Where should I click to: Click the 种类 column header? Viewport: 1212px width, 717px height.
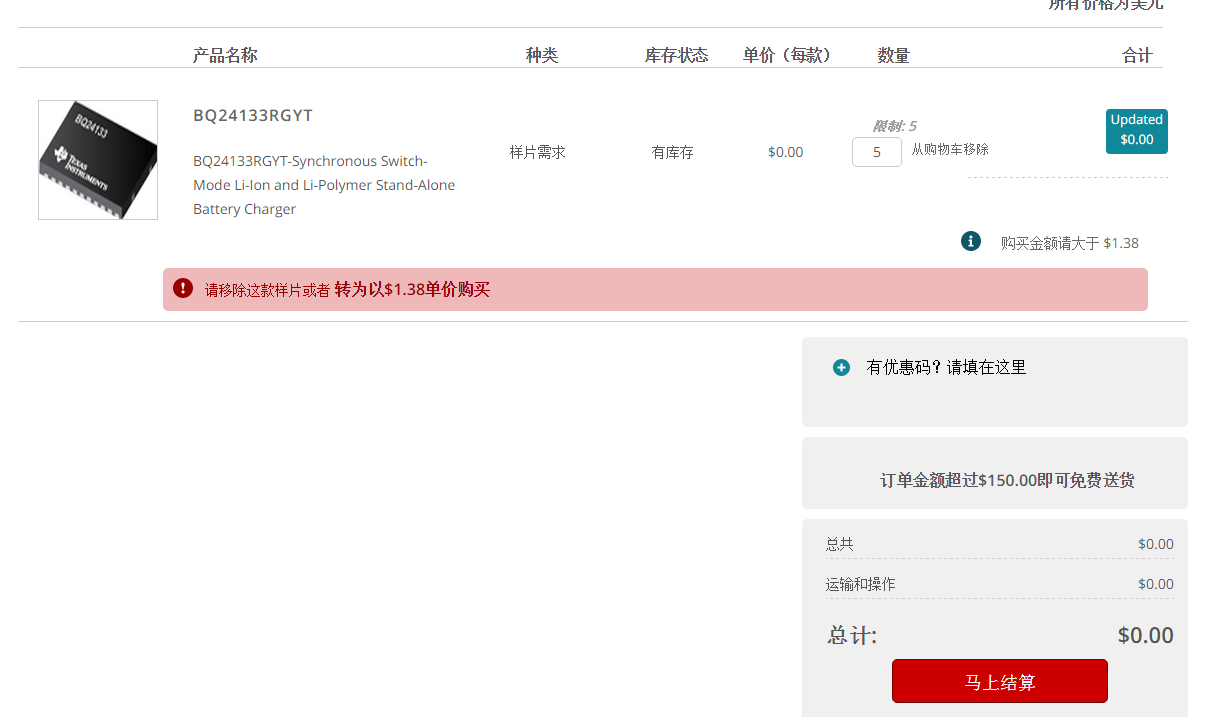(542, 55)
